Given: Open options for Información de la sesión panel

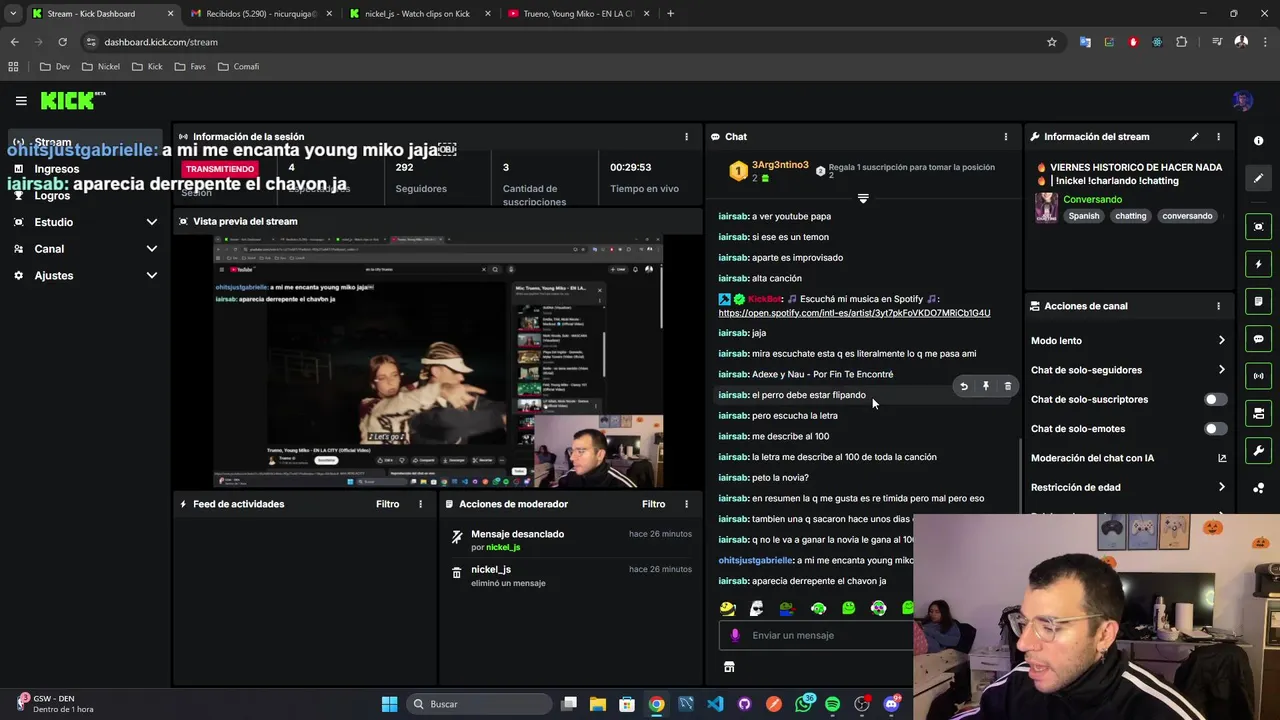Looking at the screenshot, I should [686, 137].
